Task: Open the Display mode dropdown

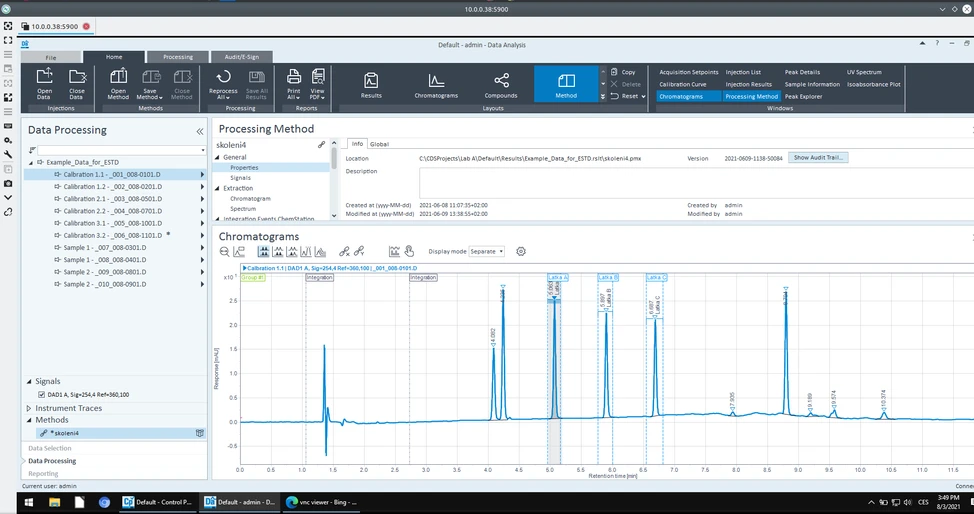Action: tap(486, 252)
